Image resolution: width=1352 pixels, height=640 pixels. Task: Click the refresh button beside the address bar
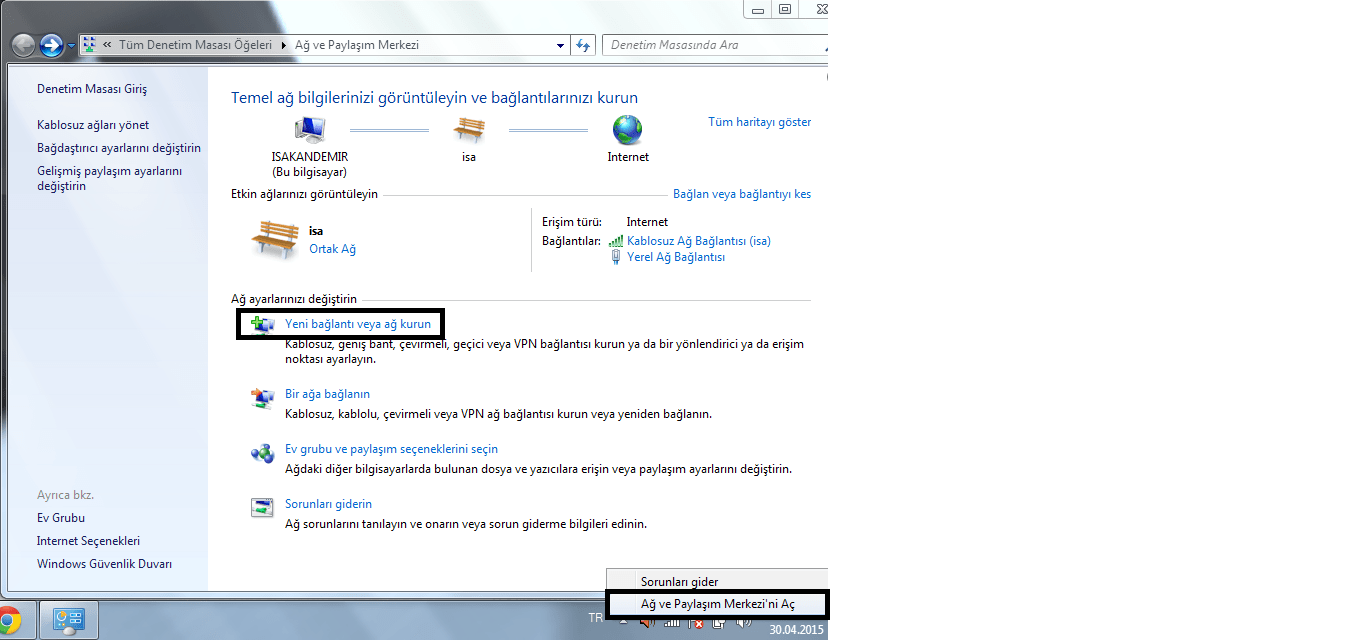point(585,45)
